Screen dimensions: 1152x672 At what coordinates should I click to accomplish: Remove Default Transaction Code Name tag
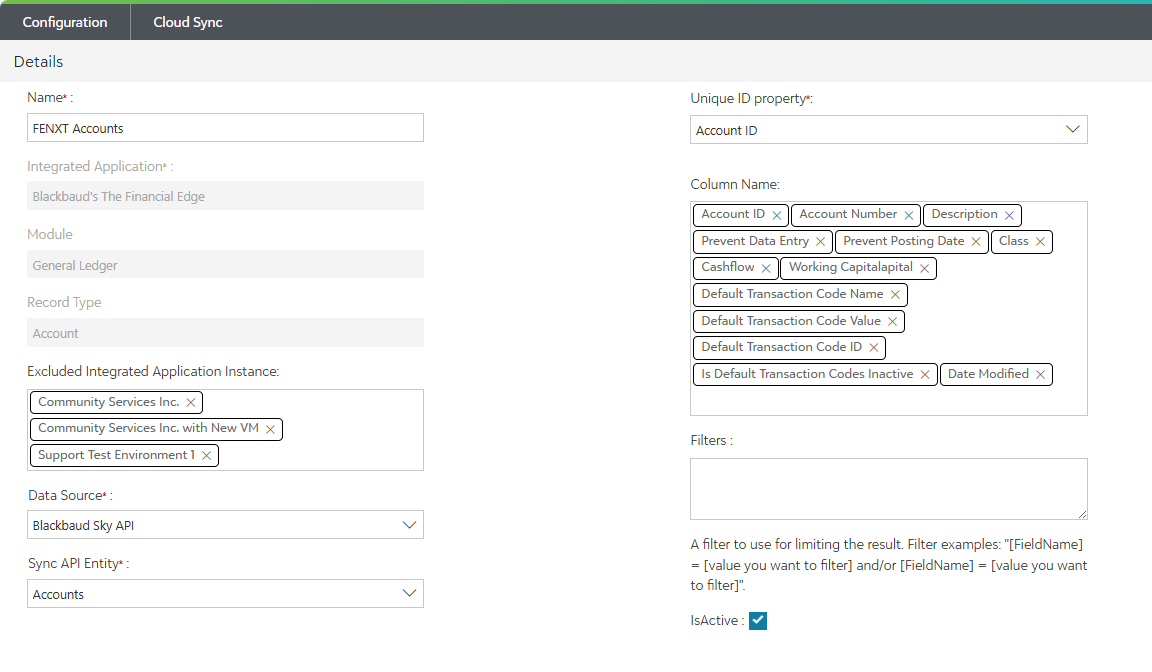tap(896, 295)
